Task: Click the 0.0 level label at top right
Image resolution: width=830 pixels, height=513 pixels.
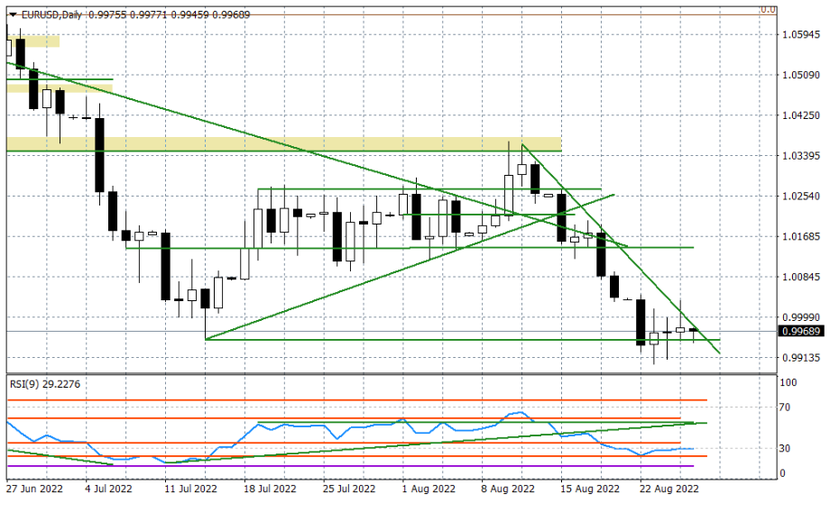Action: [768, 10]
